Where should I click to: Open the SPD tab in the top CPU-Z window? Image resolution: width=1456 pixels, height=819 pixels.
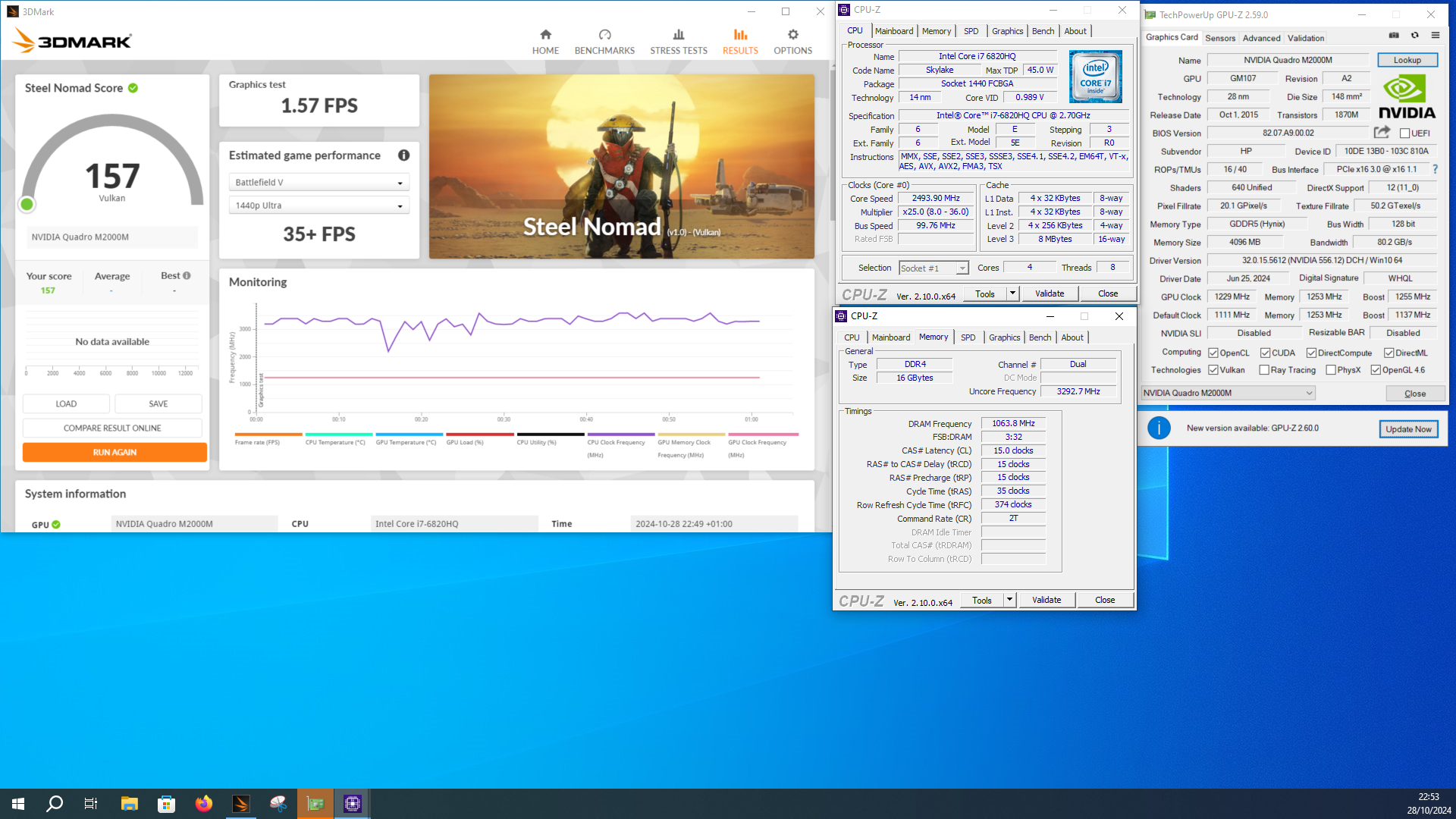971,31
